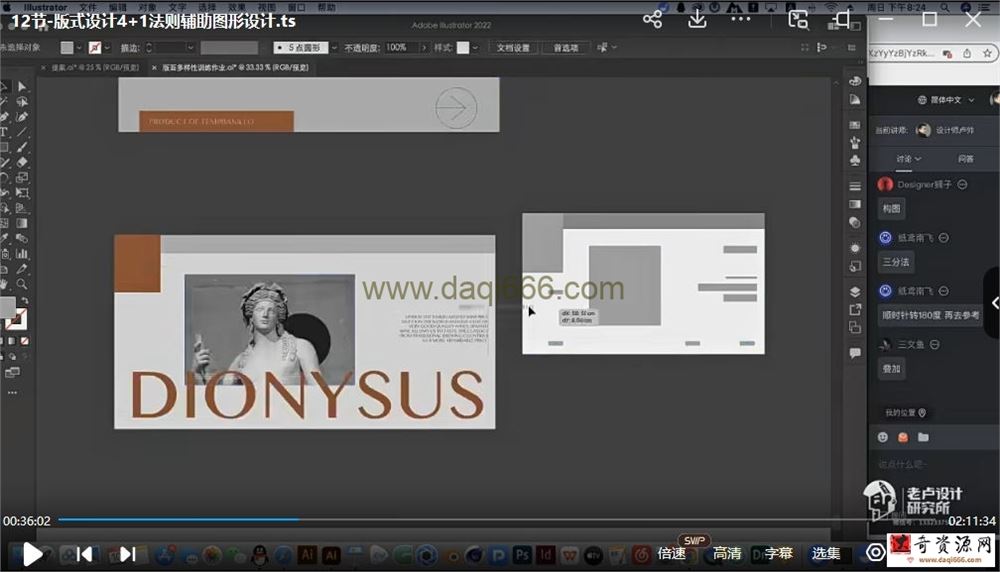This screenshot has width=1000, height=572.
Task: Select the Scale tool
Action: click(x=22, y=178)
